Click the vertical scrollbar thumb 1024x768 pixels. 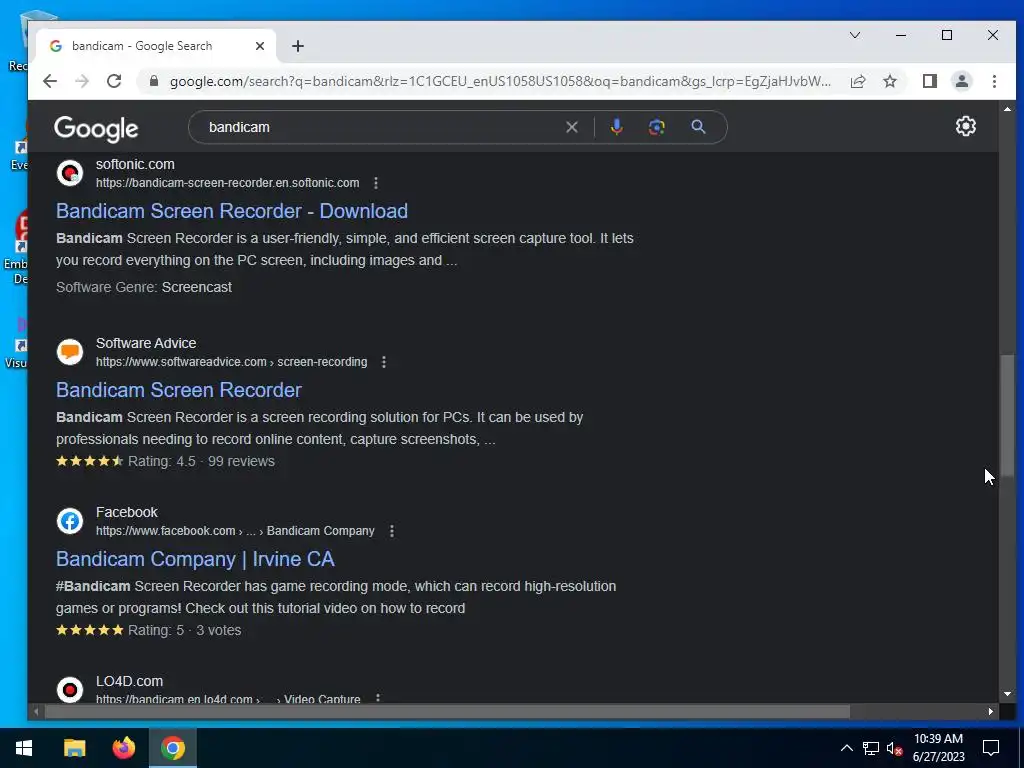point(1007,415)
